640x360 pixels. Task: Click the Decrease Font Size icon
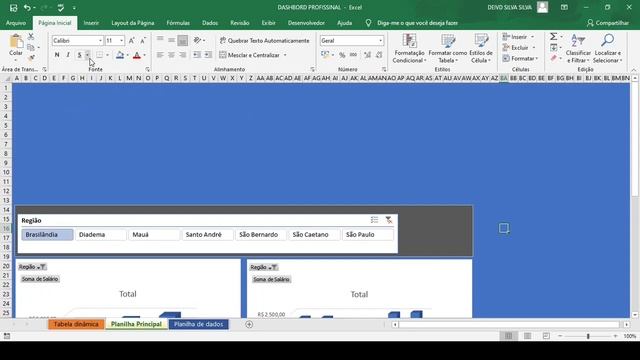coord(143,40)
